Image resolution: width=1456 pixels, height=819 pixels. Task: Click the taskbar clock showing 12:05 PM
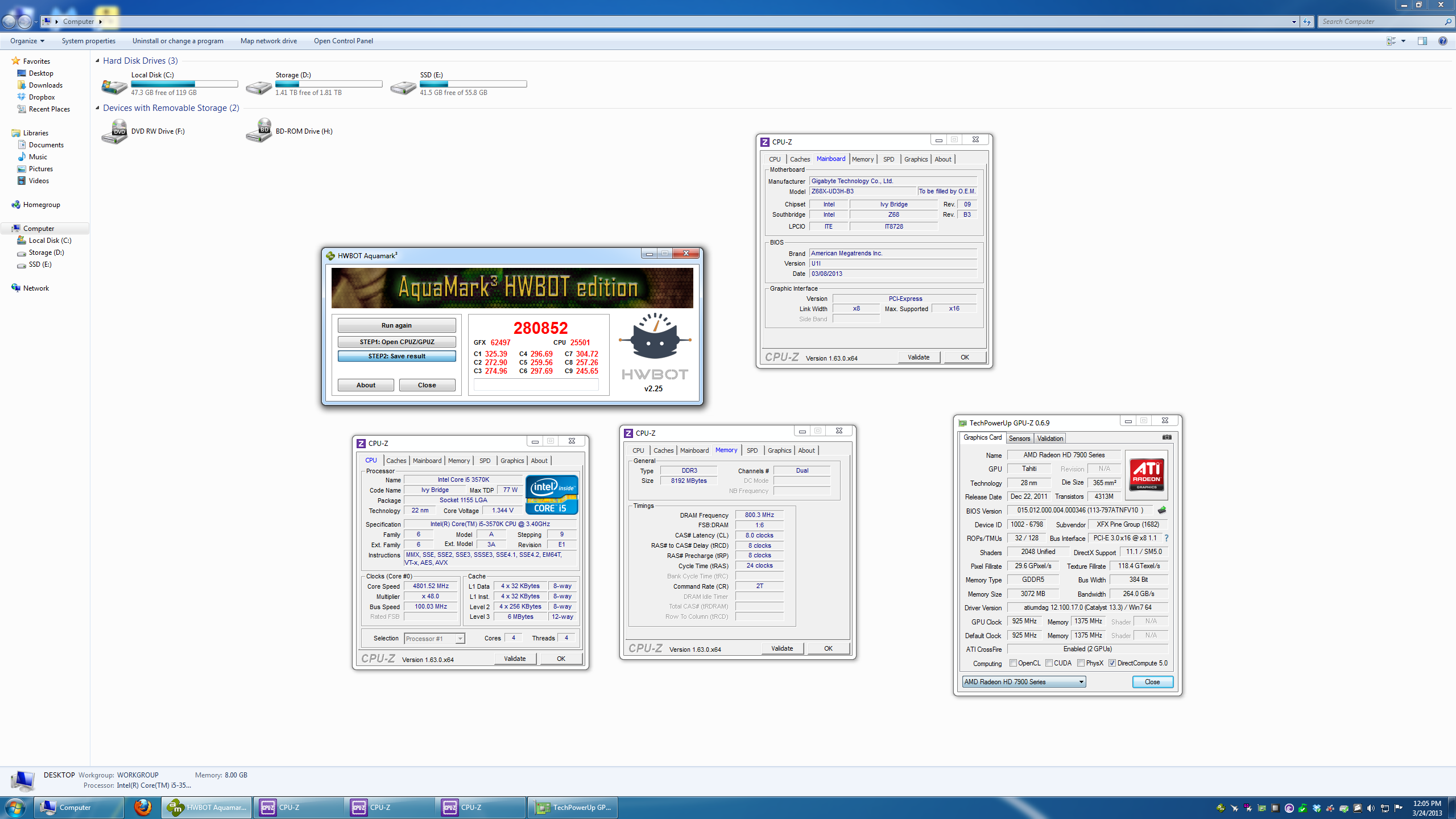click(x=1427, y=808)
